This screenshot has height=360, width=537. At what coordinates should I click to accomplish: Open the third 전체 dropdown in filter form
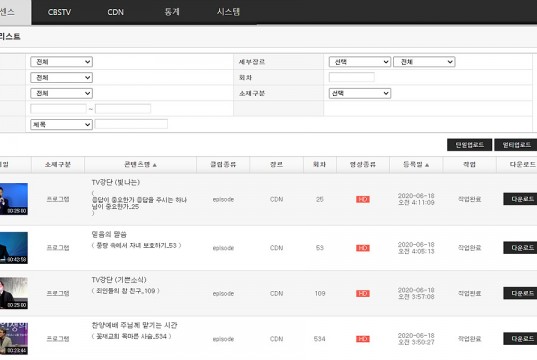coord(62,93)
